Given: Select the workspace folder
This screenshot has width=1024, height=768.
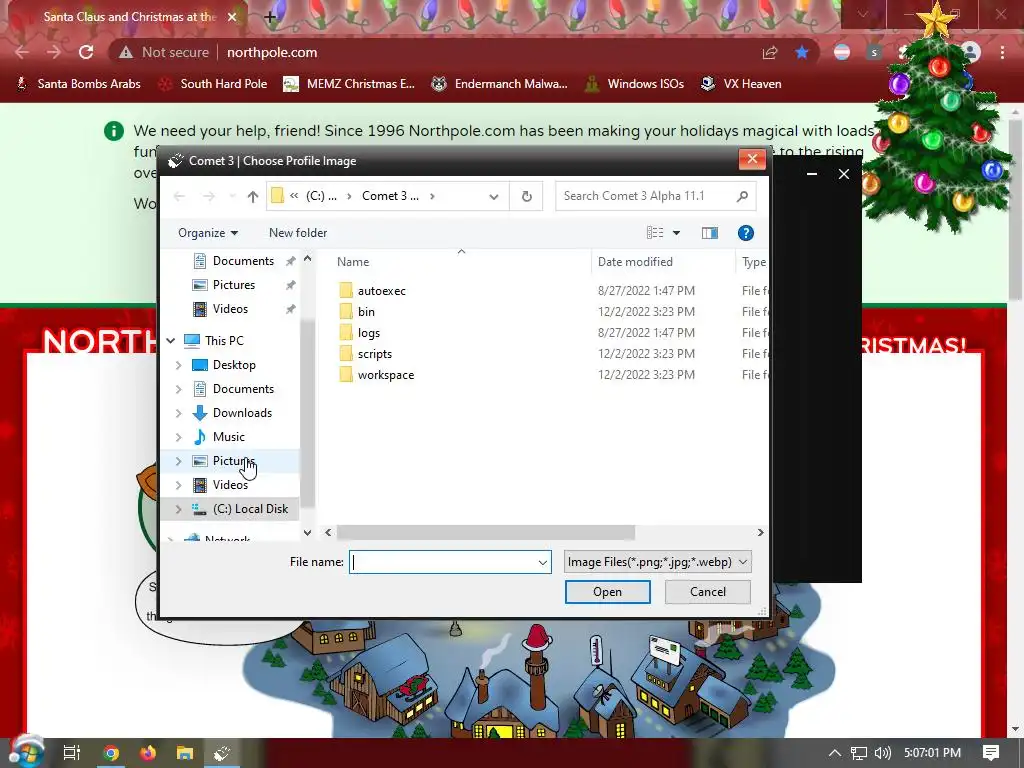Looking at the screenshot, I should (385, 375).
